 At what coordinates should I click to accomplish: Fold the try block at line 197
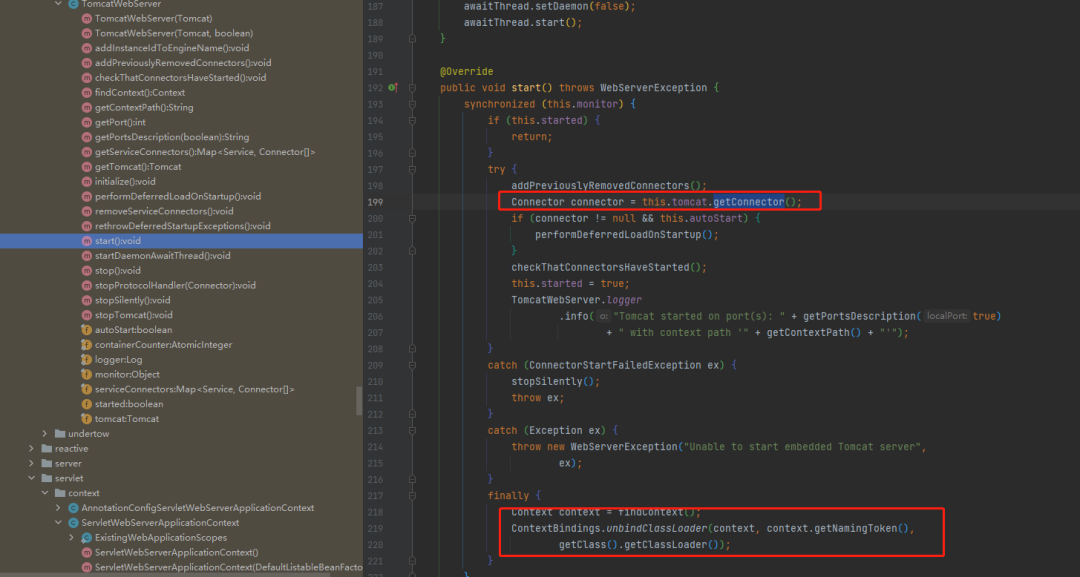pos(410,168)
